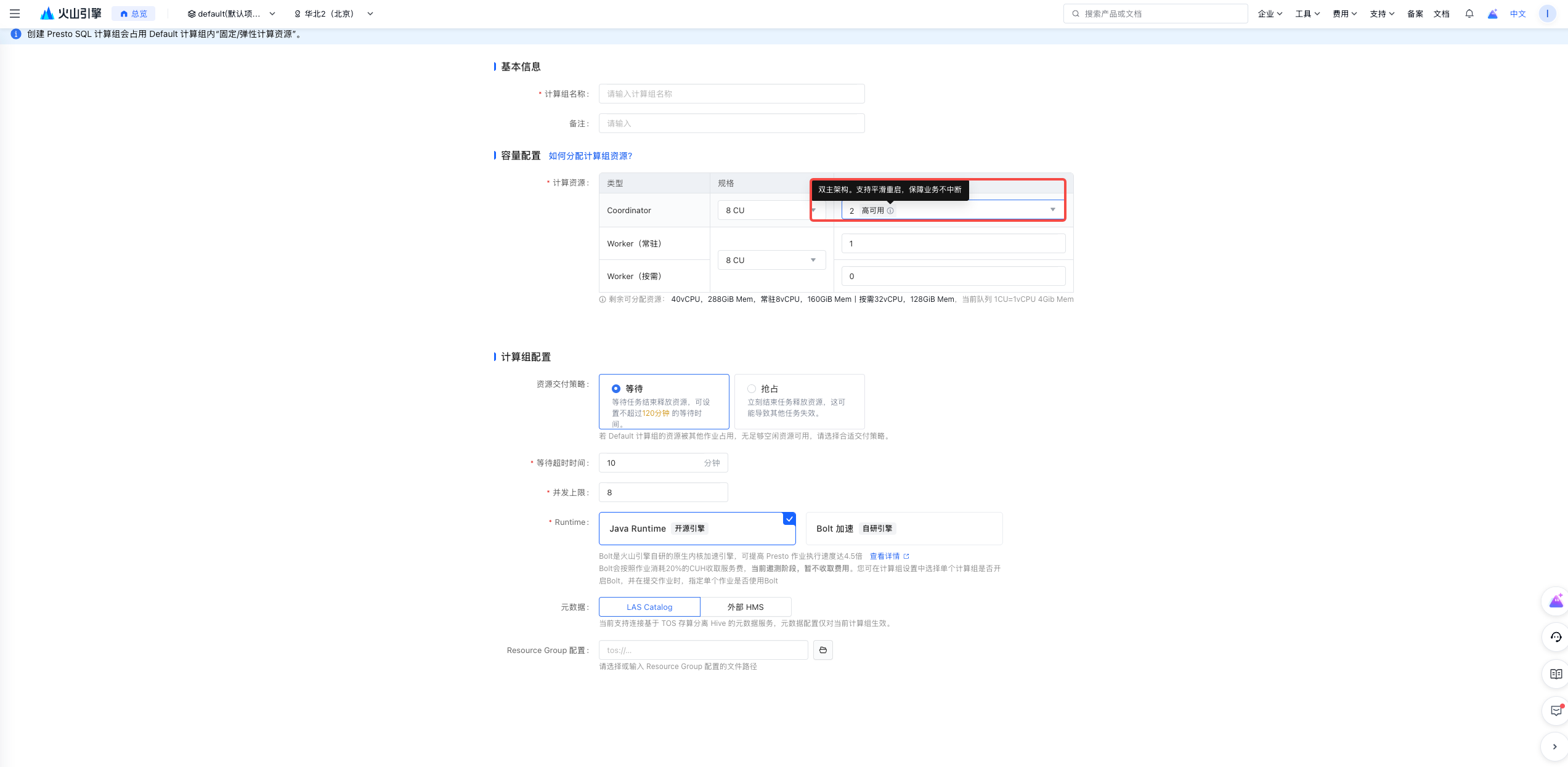
Task: Click the info icon in the top notice banner
Action: pyautogui.click(x=16, y=34)
